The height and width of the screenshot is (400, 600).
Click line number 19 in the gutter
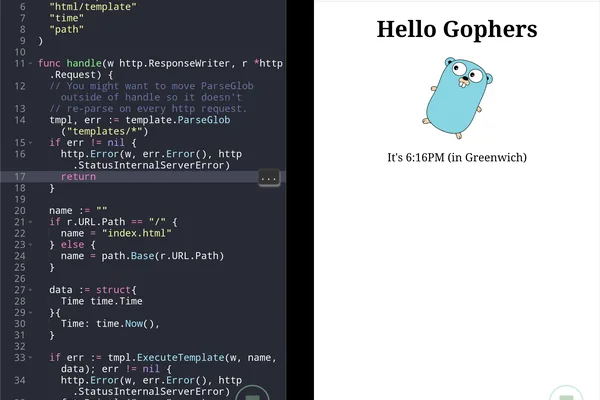(x=20, y=199)
